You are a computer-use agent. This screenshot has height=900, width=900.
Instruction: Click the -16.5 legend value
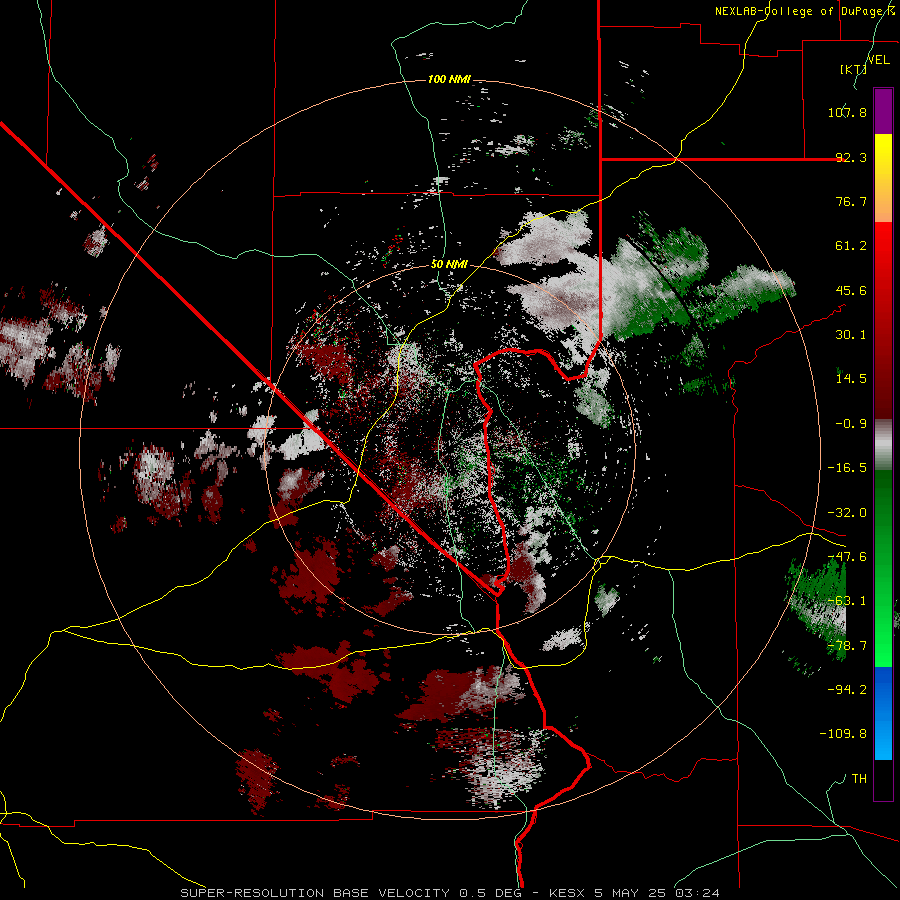847,468
